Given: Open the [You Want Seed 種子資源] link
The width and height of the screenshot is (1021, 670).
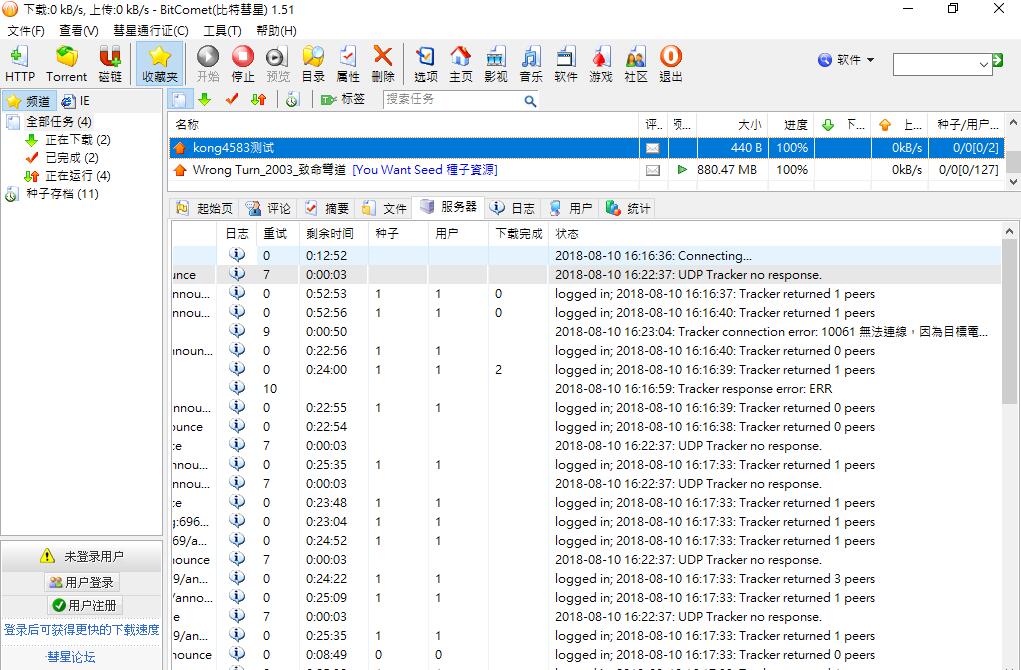Looking at the screenshot, I should click(425, 170).
